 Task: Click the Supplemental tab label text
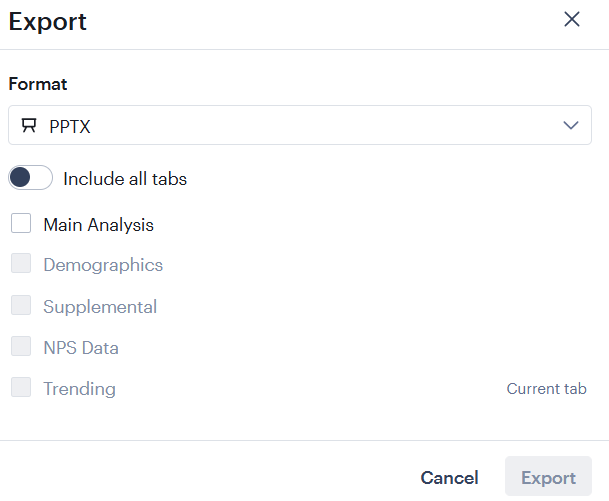click(100, 307)
